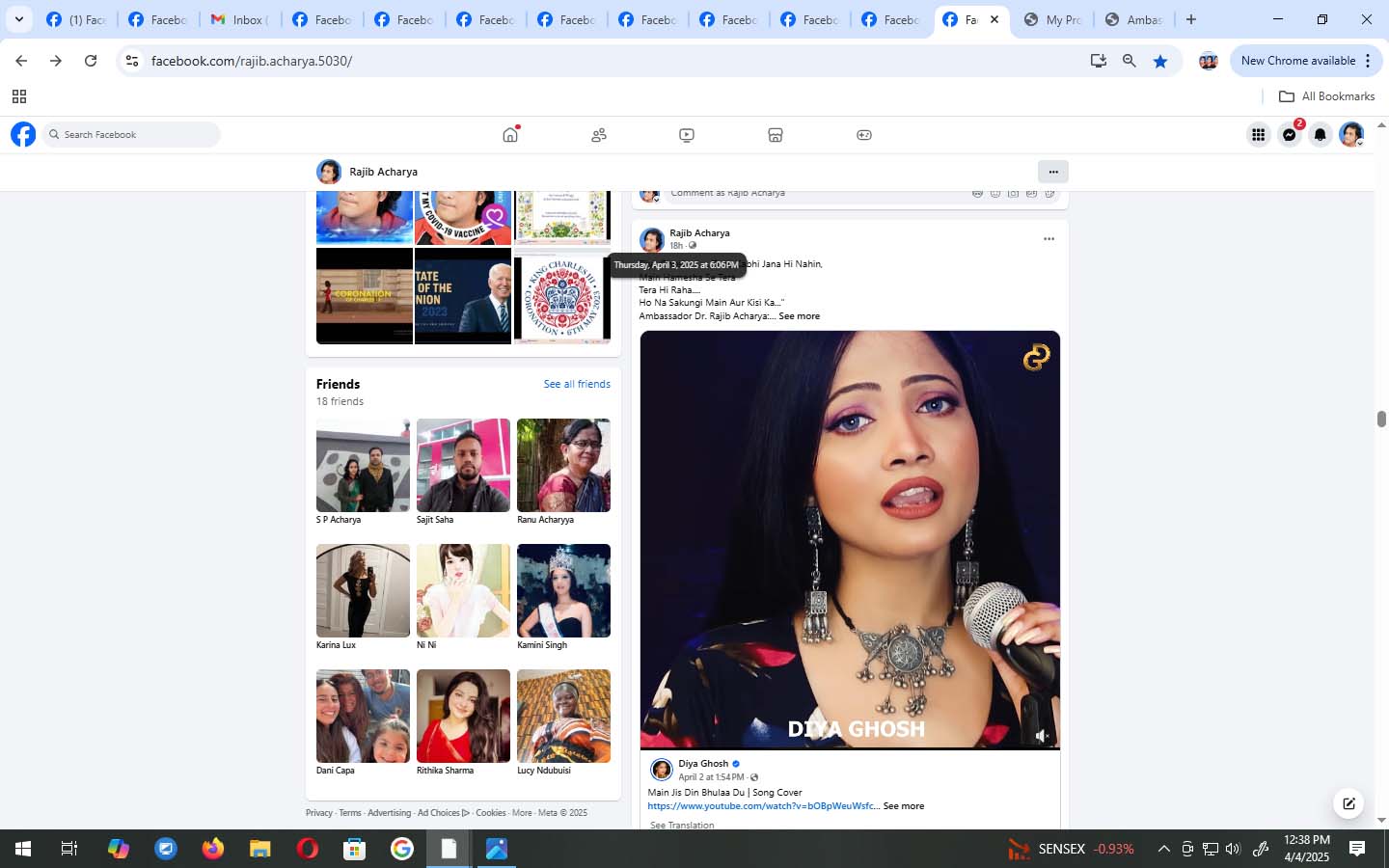This screenshot has width=1389, height=868.
Task: Switch to the Gmail Inbox tab
Action: point(240,19)
